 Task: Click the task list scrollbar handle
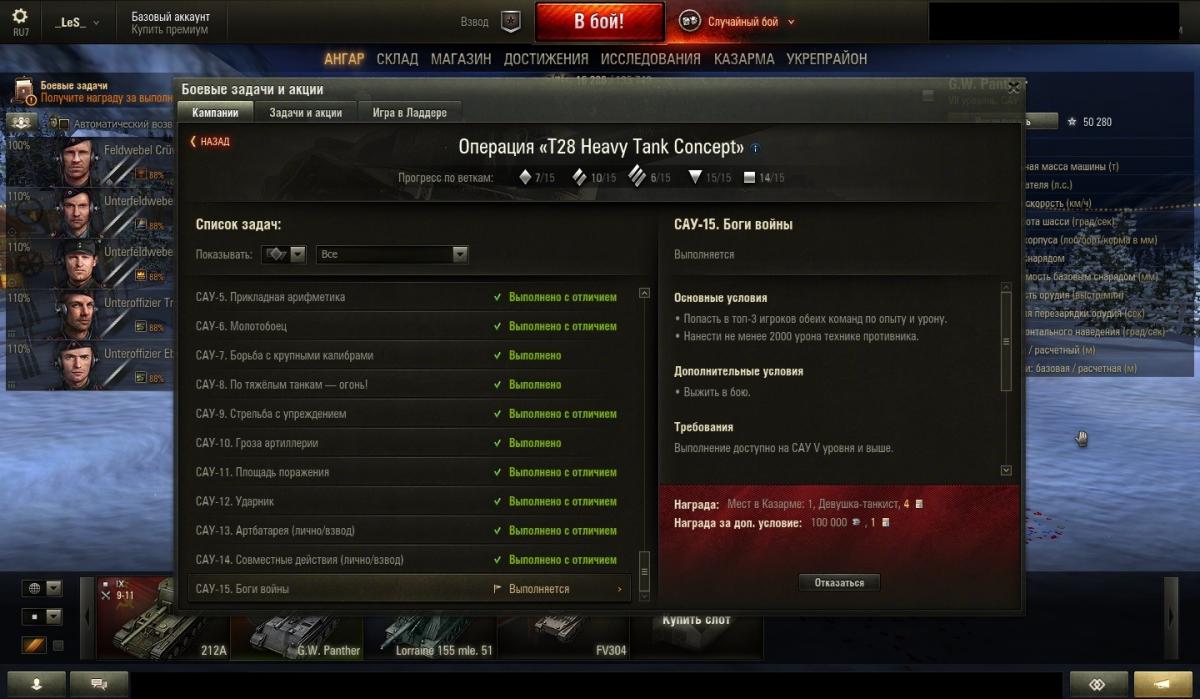[x=645, y=569]
